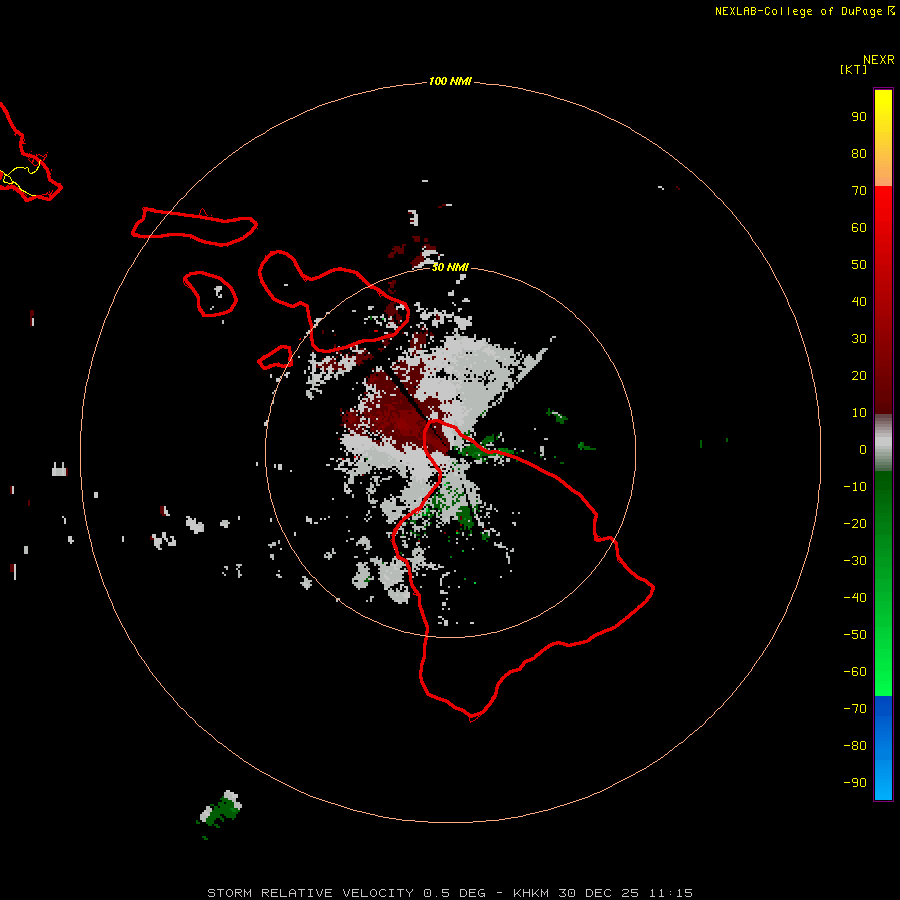This screenshot has height=900, width=900.
Task: Click the [KT] units label above colorbar
Action: (x=853, y=69)
